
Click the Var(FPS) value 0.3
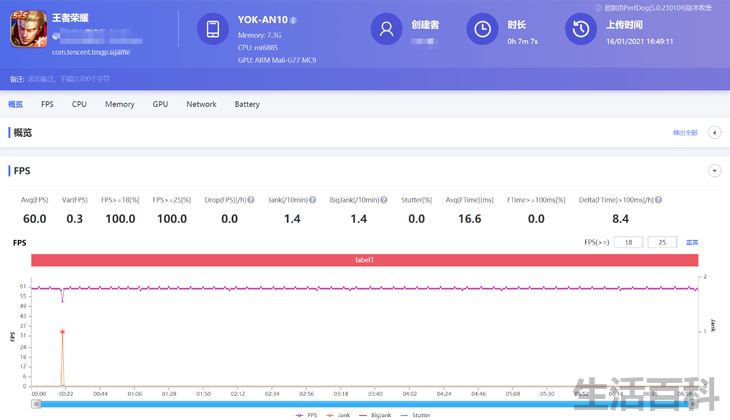[x=74, y=219]
